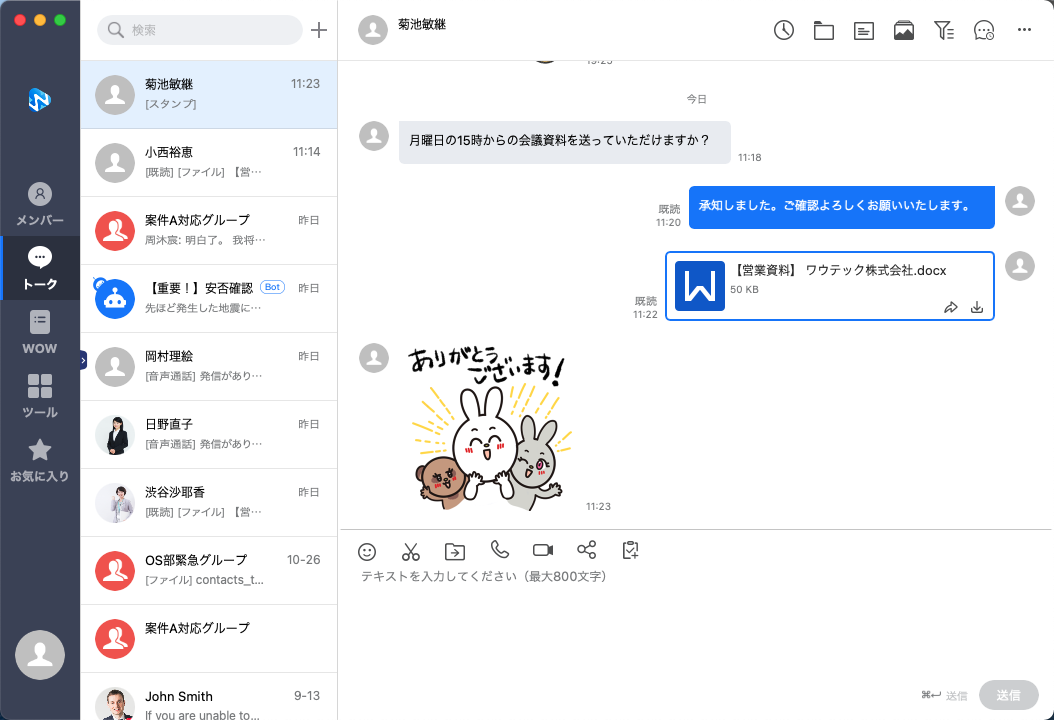The height and width of the screenshot is (720, 1054).
Task: Click the scissors screen capture icon
Action: [411, 552]
